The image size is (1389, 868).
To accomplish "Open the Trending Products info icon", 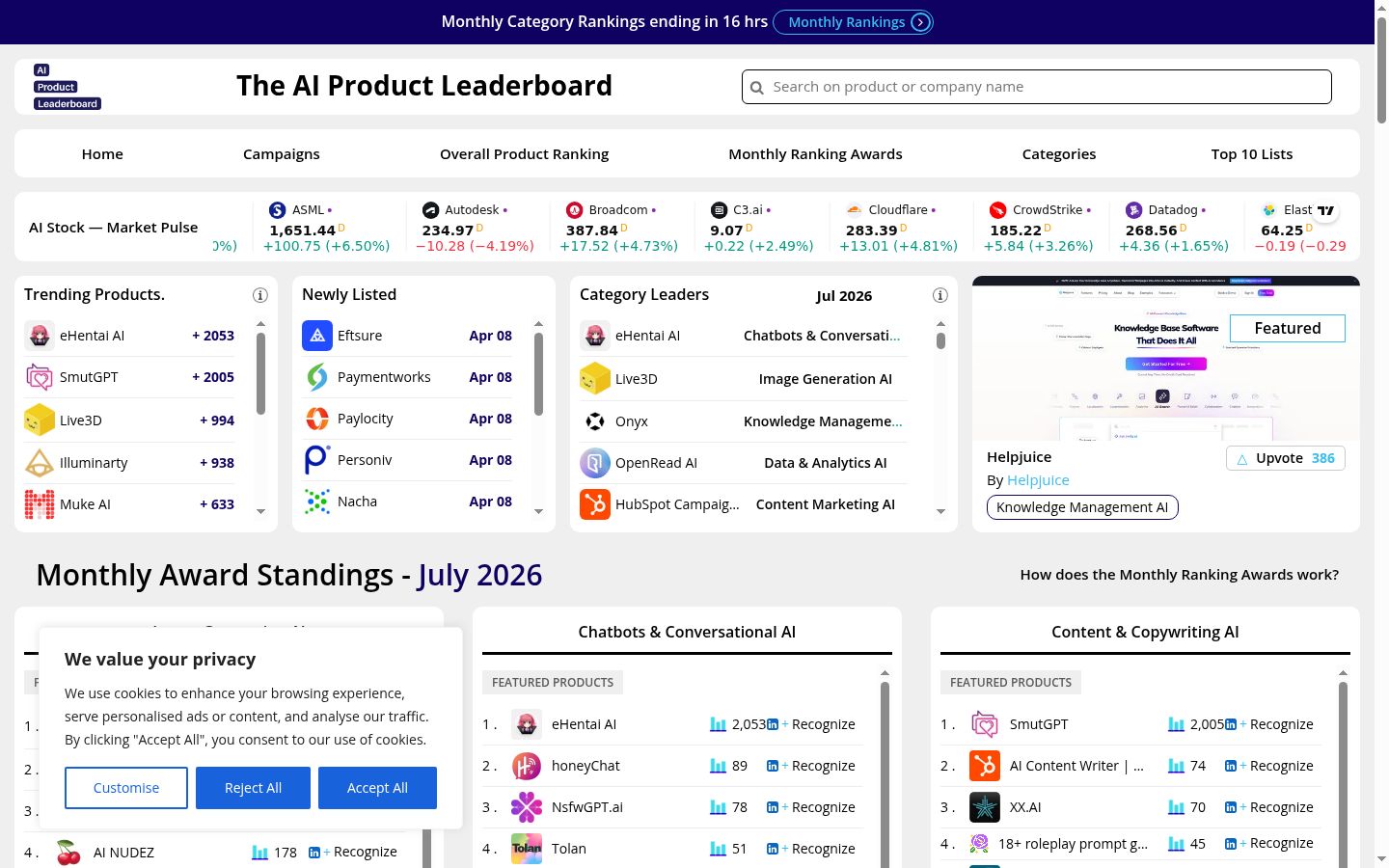I will (259, 295).
